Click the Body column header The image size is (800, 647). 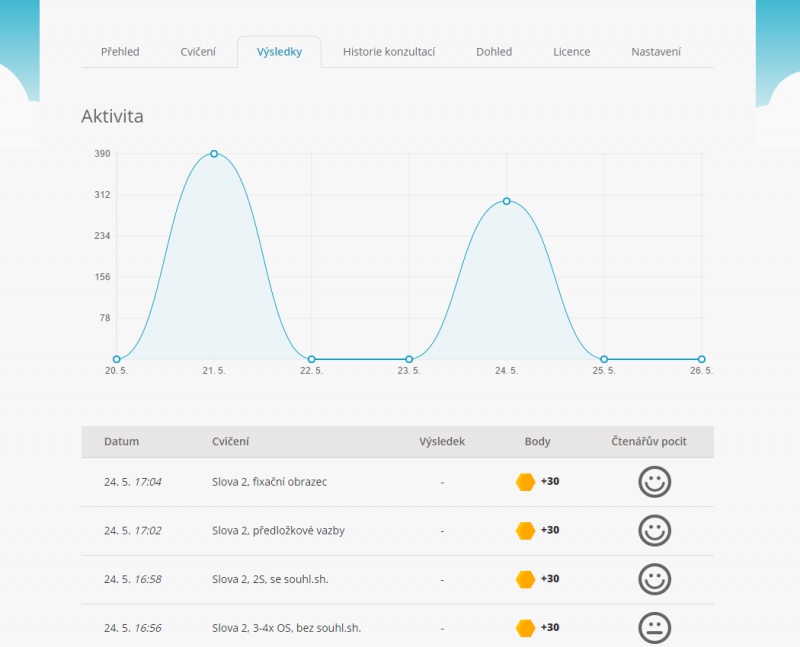[537, 441]
